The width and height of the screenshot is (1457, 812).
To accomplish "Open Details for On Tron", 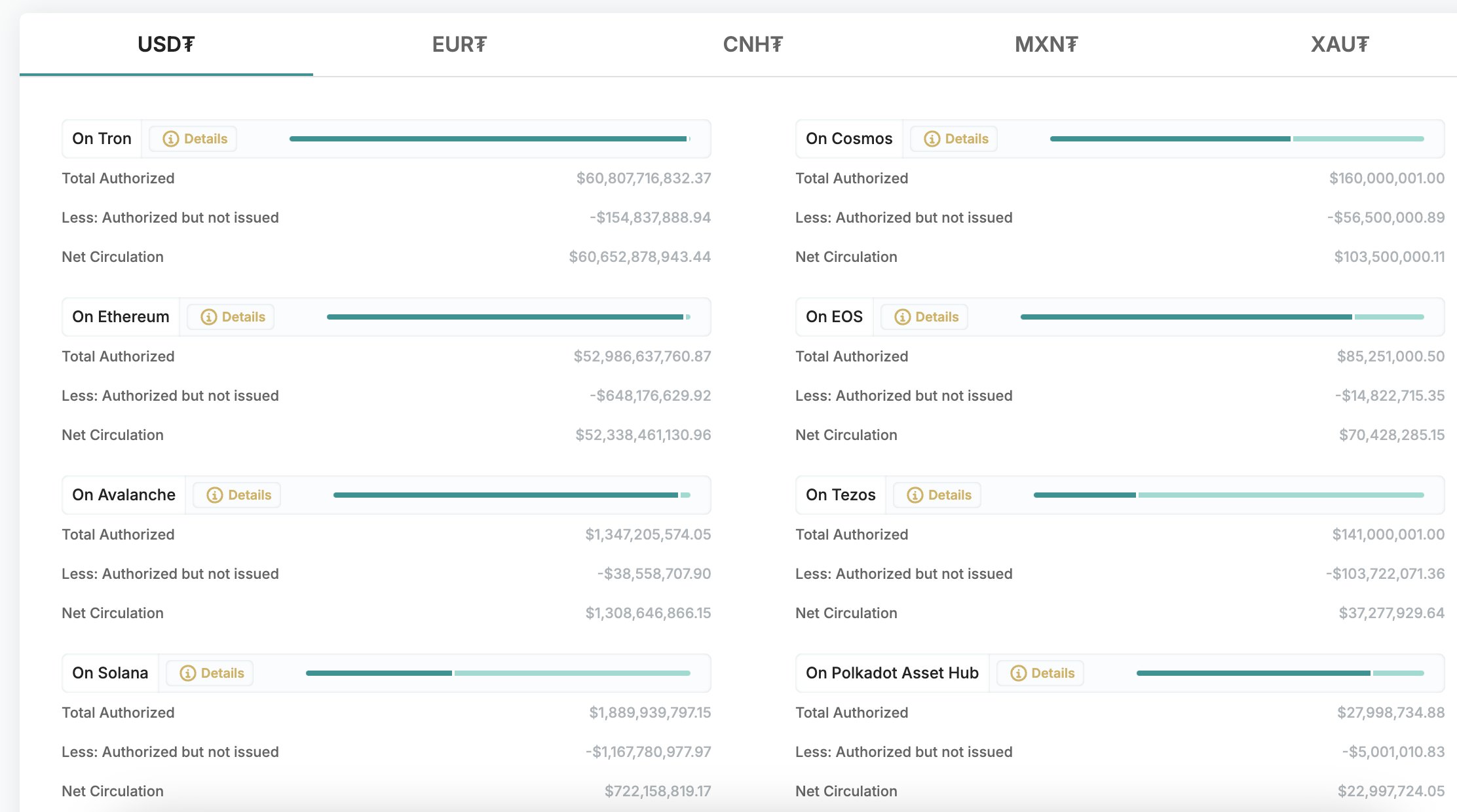I will (x=193, y=139).
